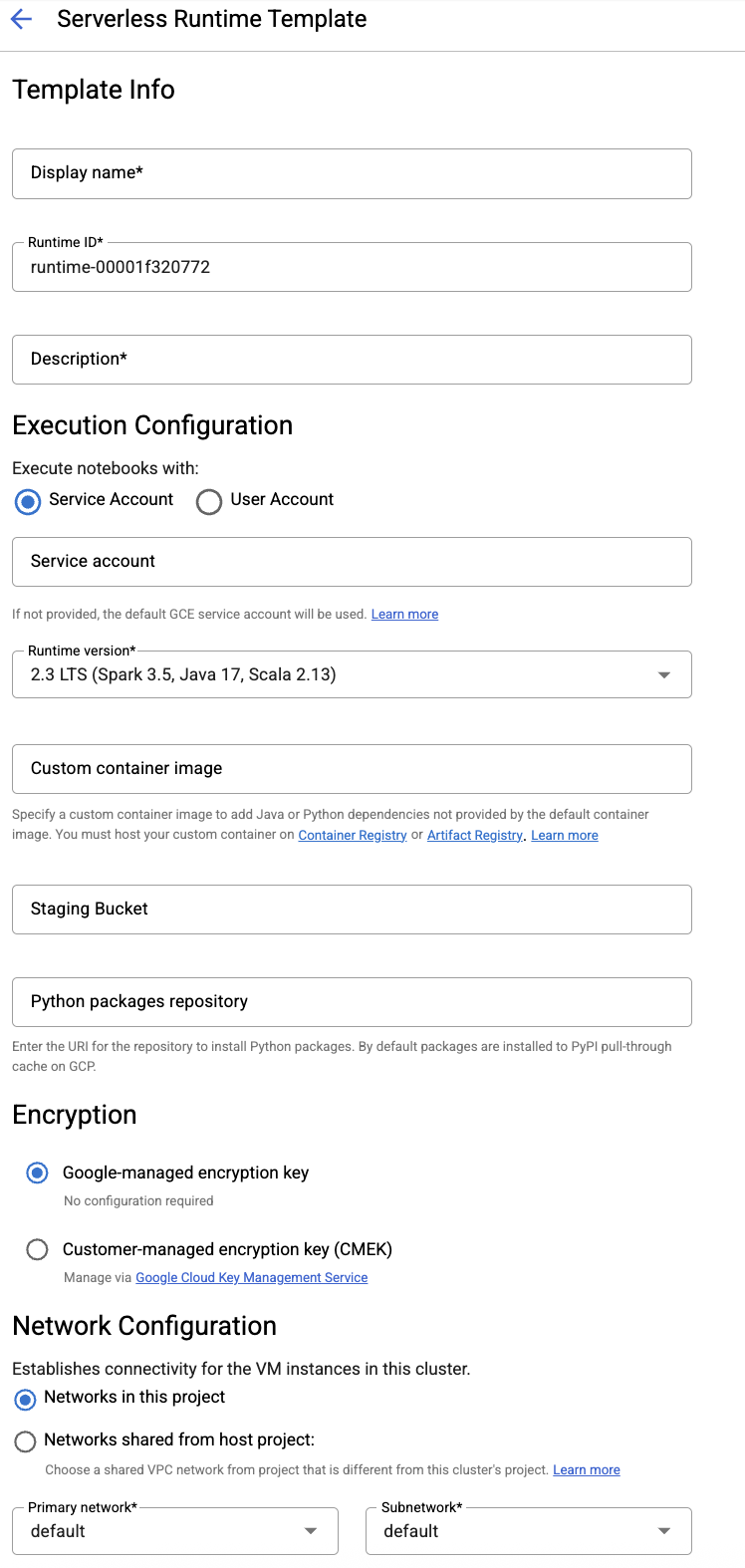Choose Customer-managed encryption key (CMEK)

[37, 1249]
